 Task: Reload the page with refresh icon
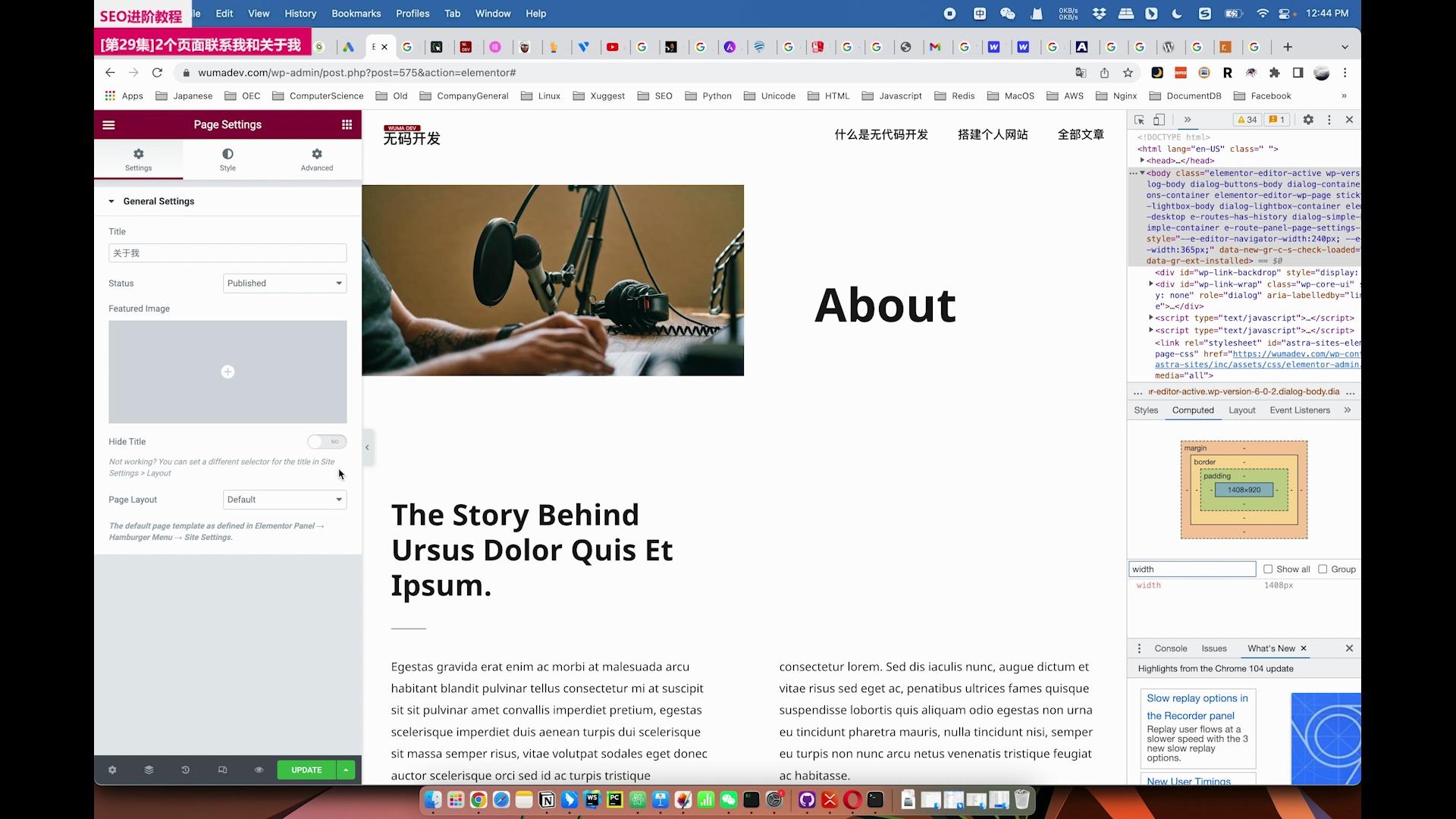(x=157, y=73)
